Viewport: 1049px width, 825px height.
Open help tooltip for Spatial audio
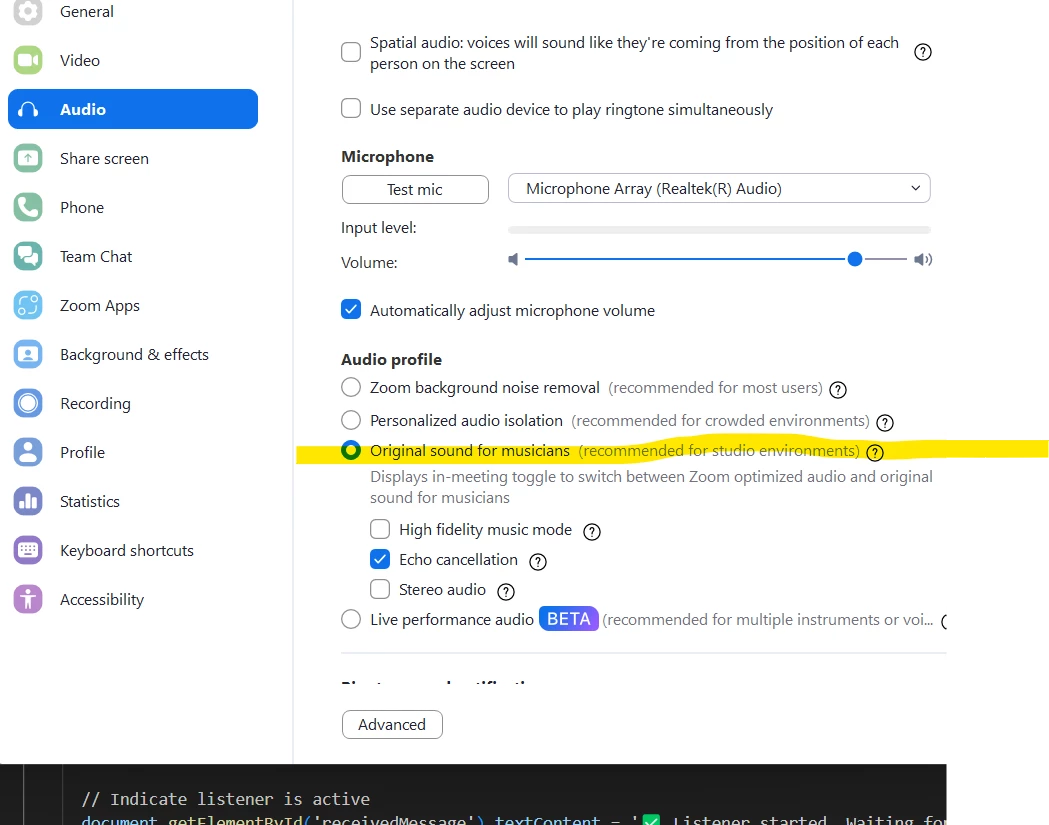923,52
